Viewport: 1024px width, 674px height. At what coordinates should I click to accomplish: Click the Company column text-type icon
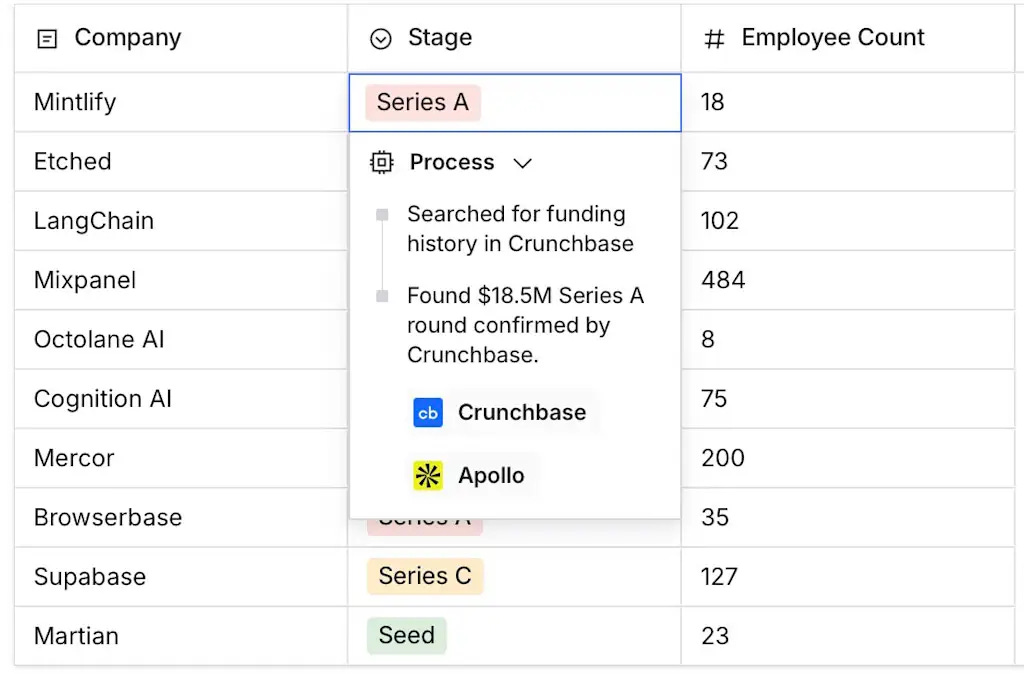46,39
